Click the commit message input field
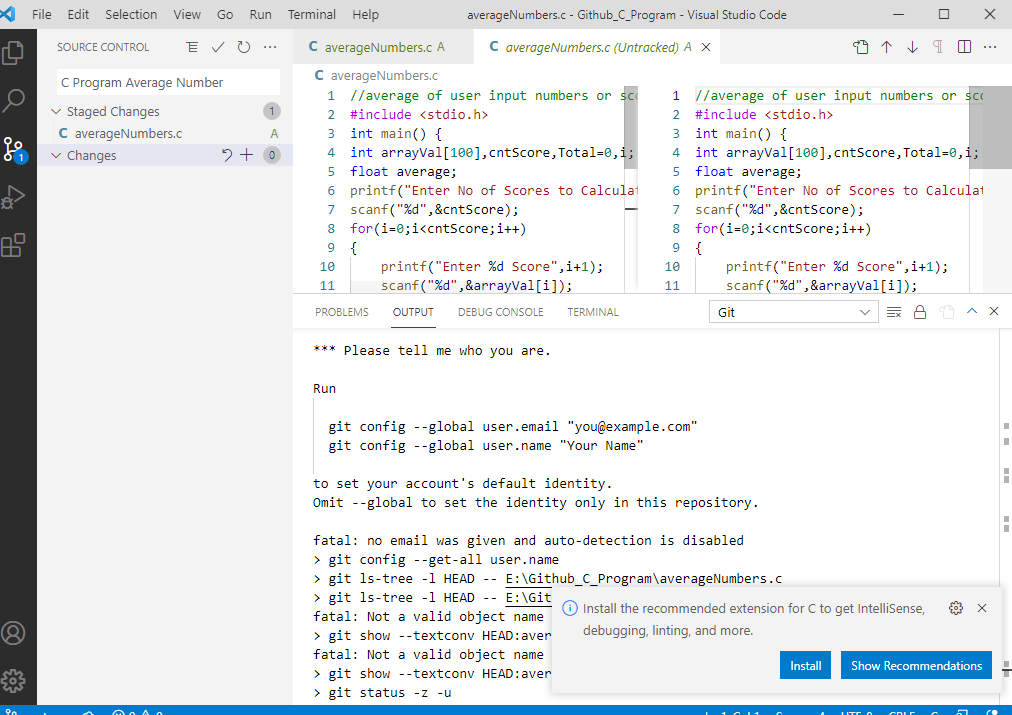Image resolution: width=1012 pixels, height=715 pixels. click(168, 83)
